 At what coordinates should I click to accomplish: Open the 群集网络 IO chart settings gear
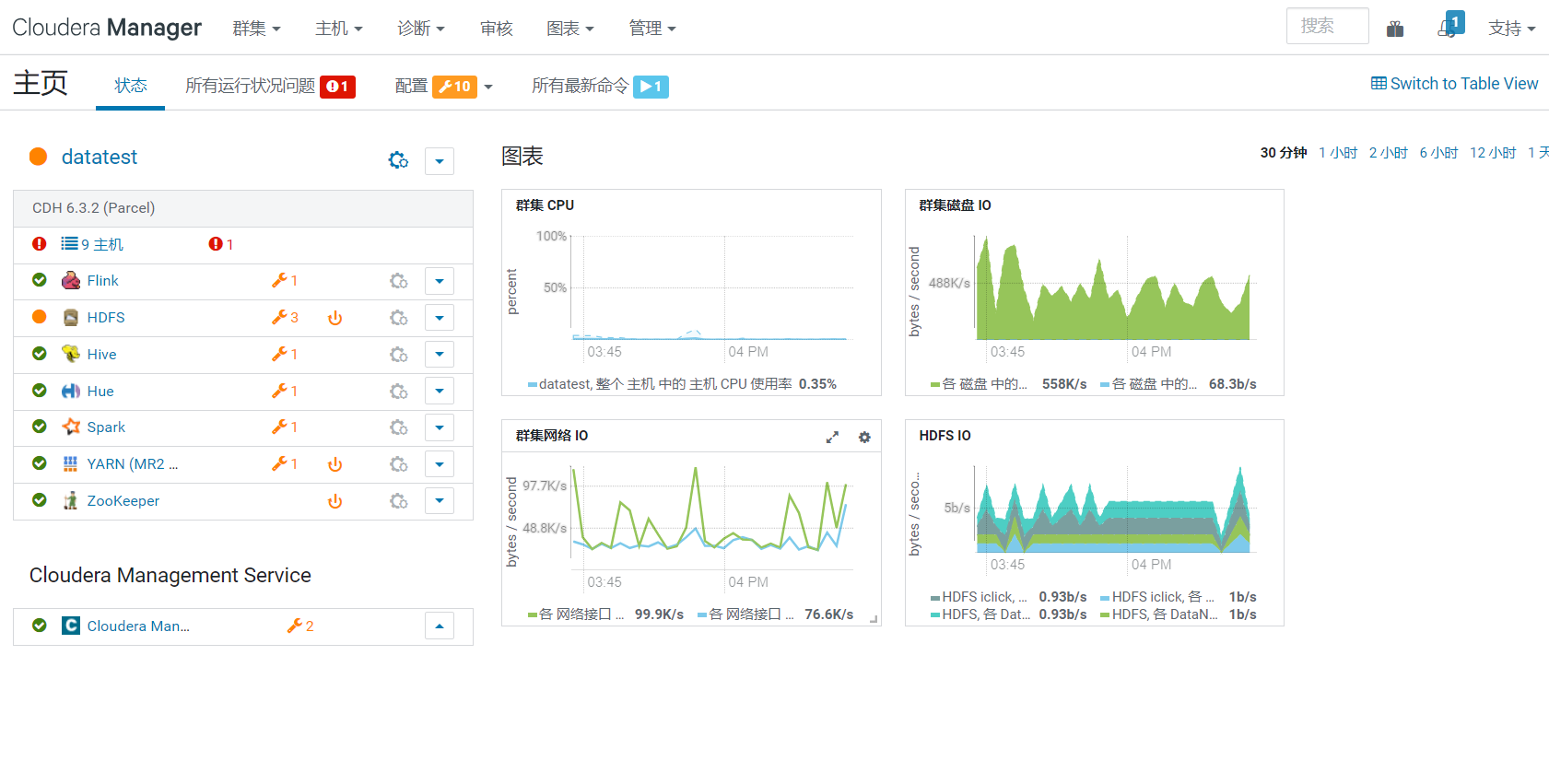point(864,438)
